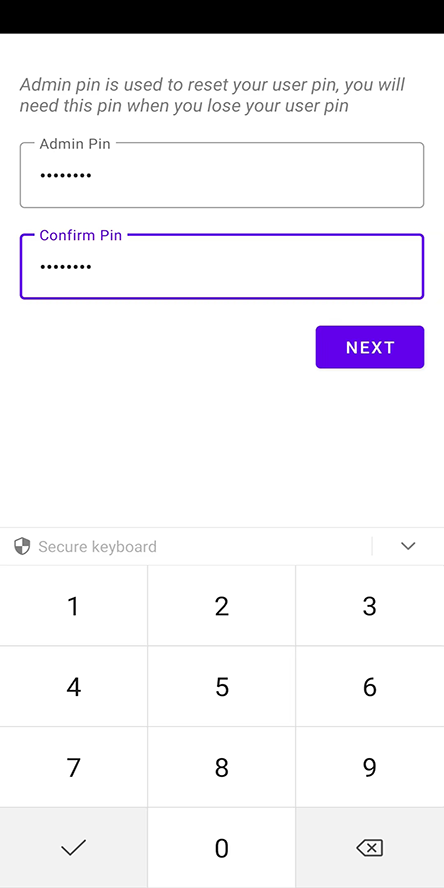Screen dimensions: 444x888
Task: Click the Confirm Pin field label
Action: [81, 235]
